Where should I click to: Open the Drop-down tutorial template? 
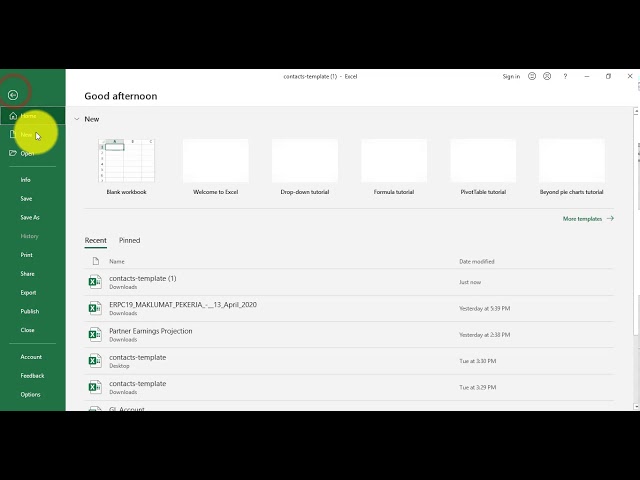pyautogui.click(x=304, y=167)
